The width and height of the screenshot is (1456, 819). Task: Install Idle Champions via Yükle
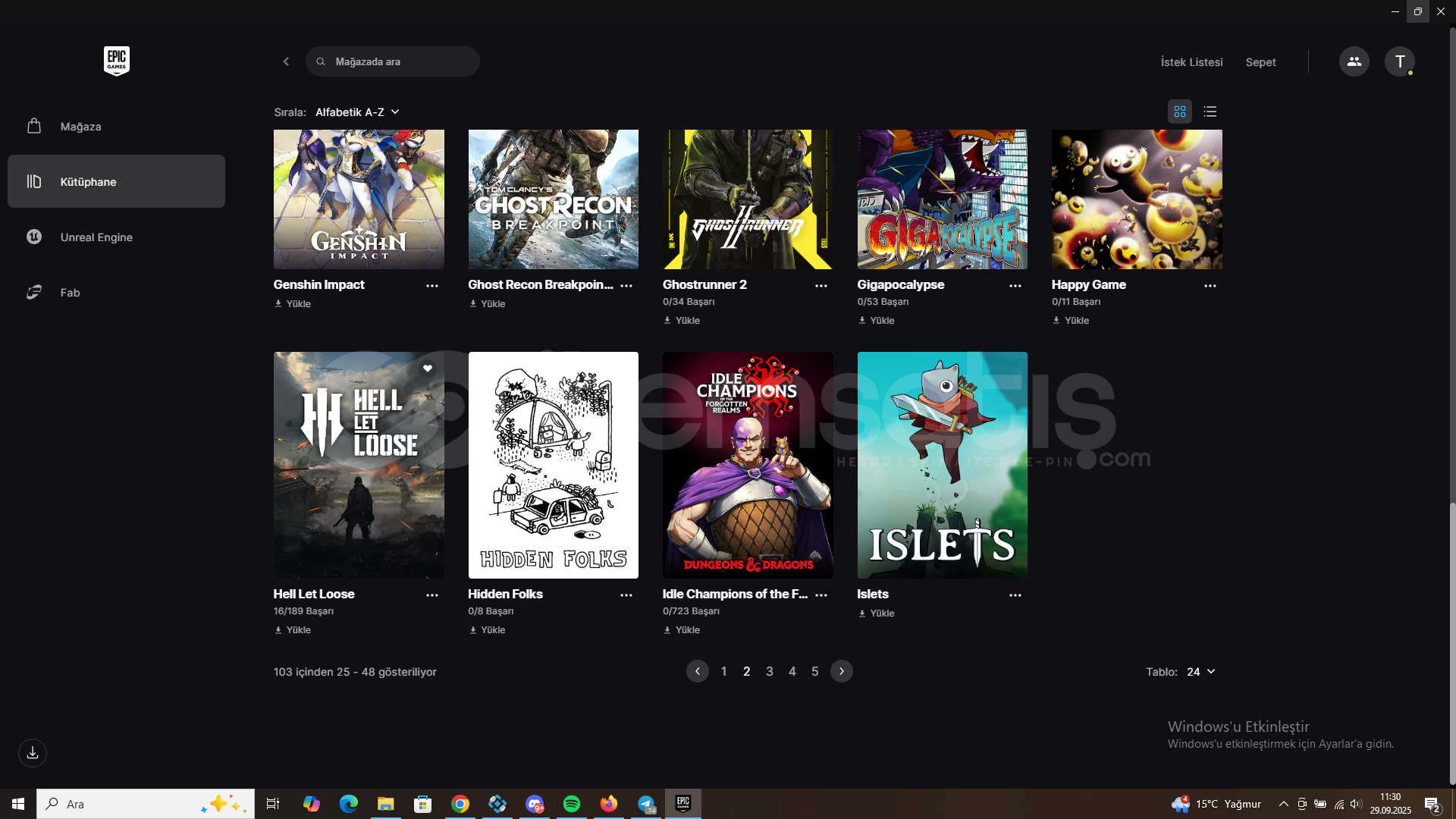click(x=682, y=630)
